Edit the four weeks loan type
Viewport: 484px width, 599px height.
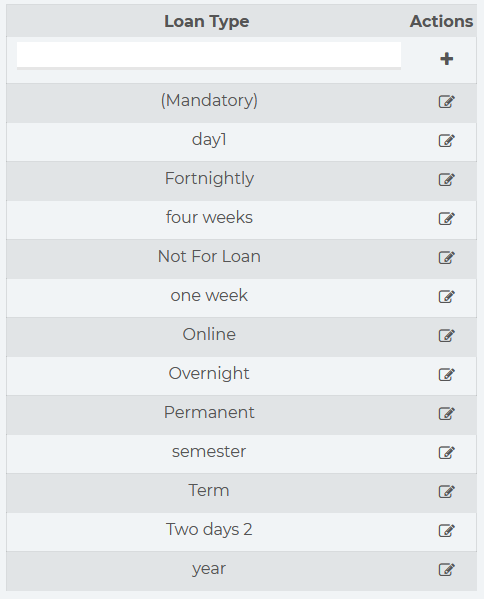(446, 219)
